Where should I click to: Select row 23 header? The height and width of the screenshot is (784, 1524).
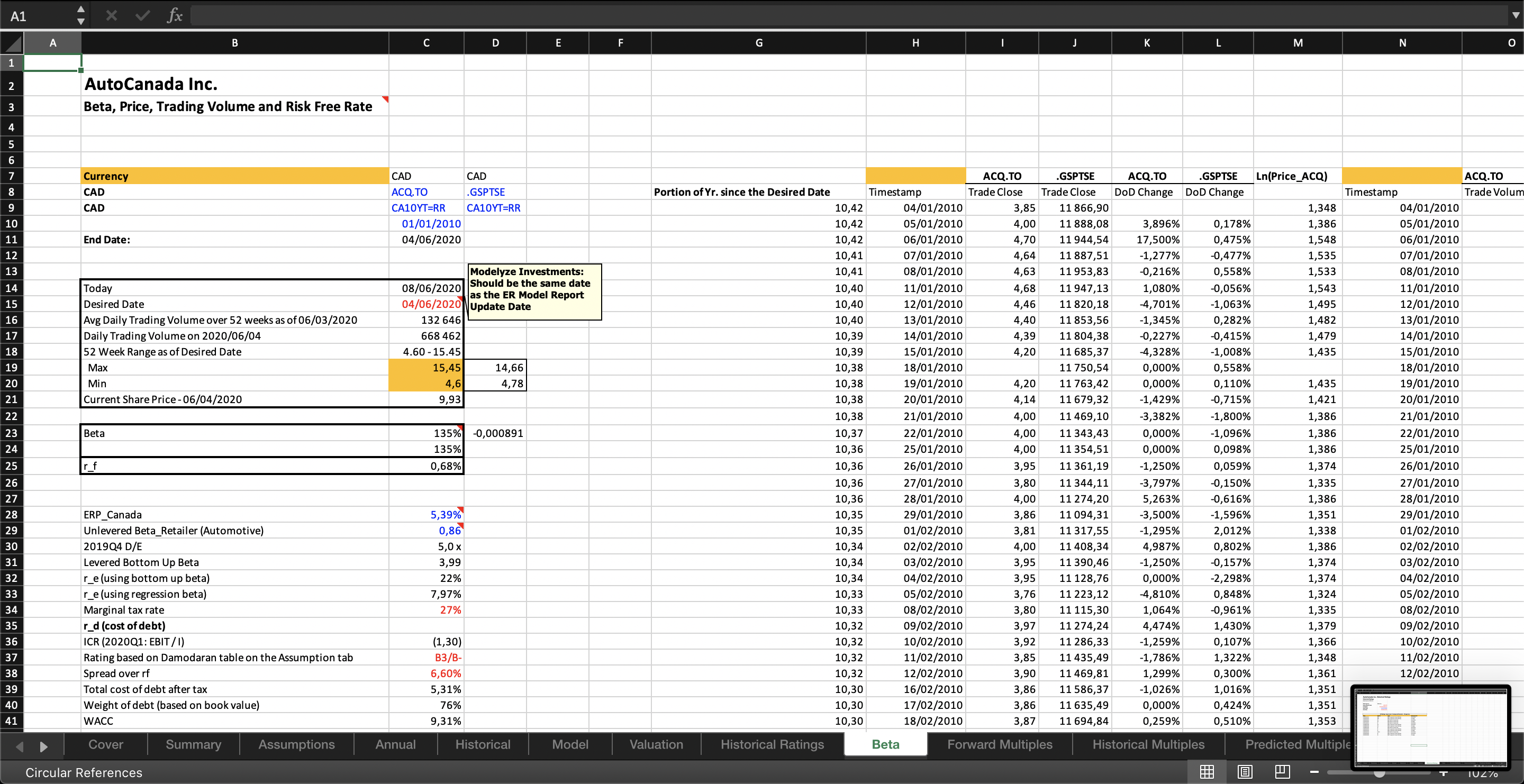tap(11, 433)
